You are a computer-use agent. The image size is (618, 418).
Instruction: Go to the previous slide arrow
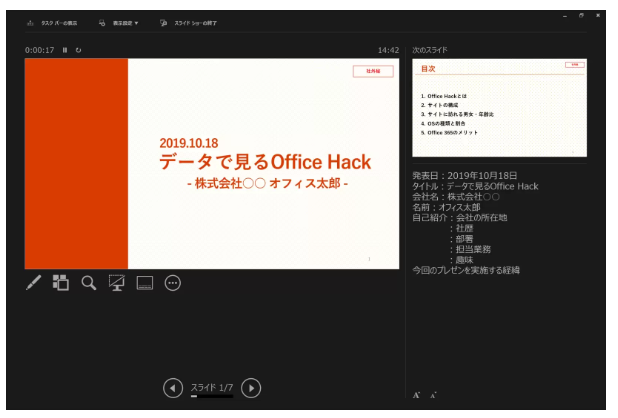173,388
